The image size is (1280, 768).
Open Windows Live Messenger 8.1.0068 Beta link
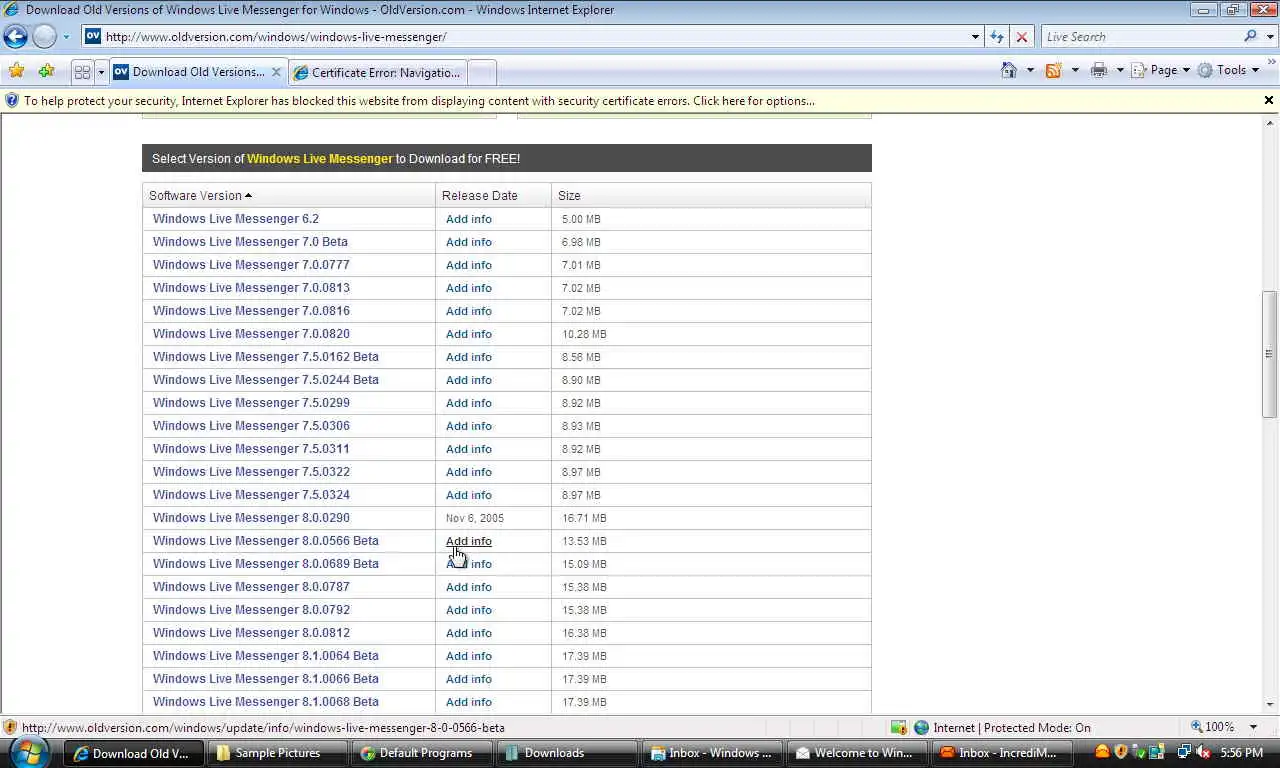click(266, 702)
